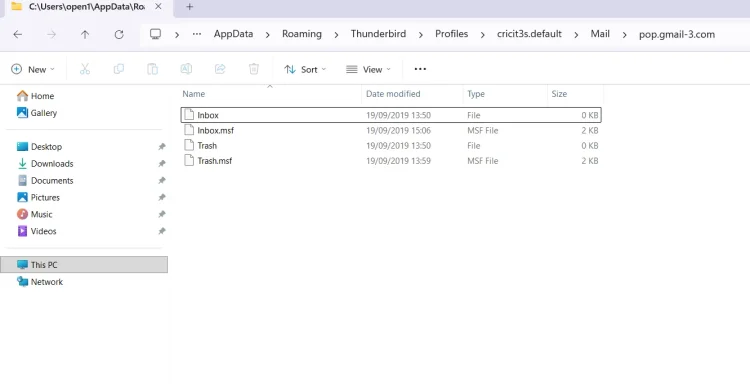Click date 19/09/2019 13:59 of Trash.msf
This screenshot has width=750, height=384.
tap(398, 161)
